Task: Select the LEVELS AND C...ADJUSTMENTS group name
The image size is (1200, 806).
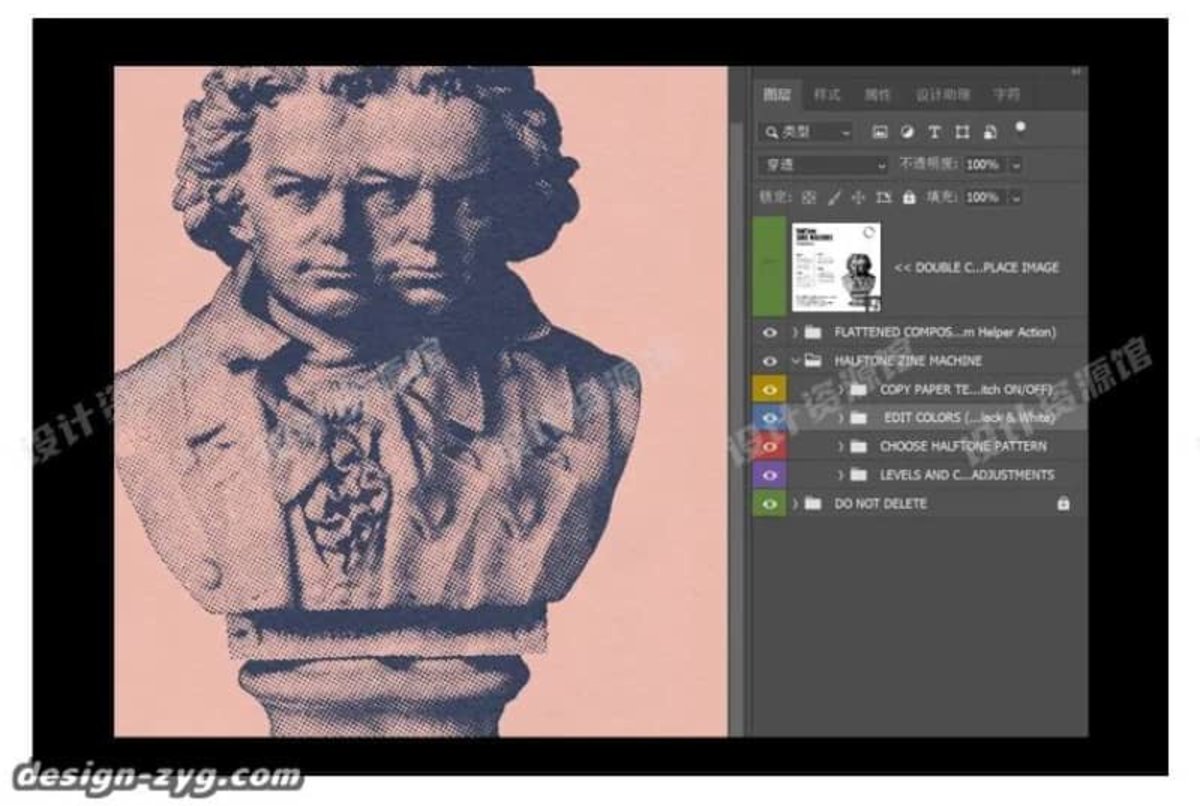Action: pos(967,475)
